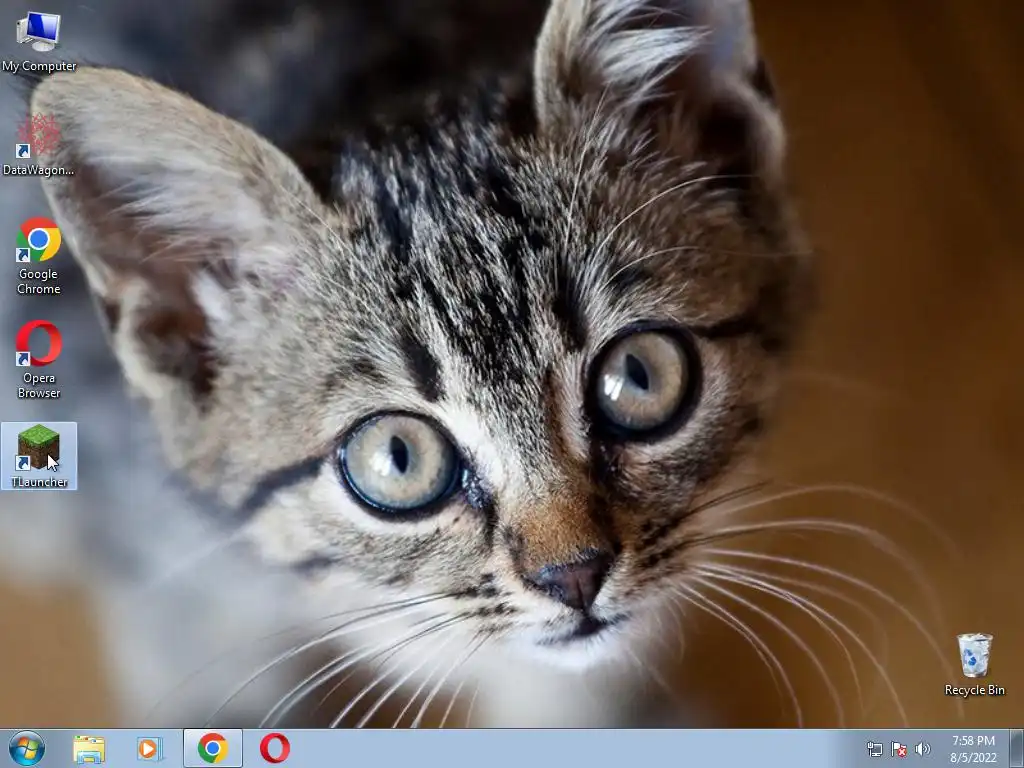This screenshot has height=768, width=1024.
Task: Select the DataWagon desktop shortcut
Action: tap(39, 145)
